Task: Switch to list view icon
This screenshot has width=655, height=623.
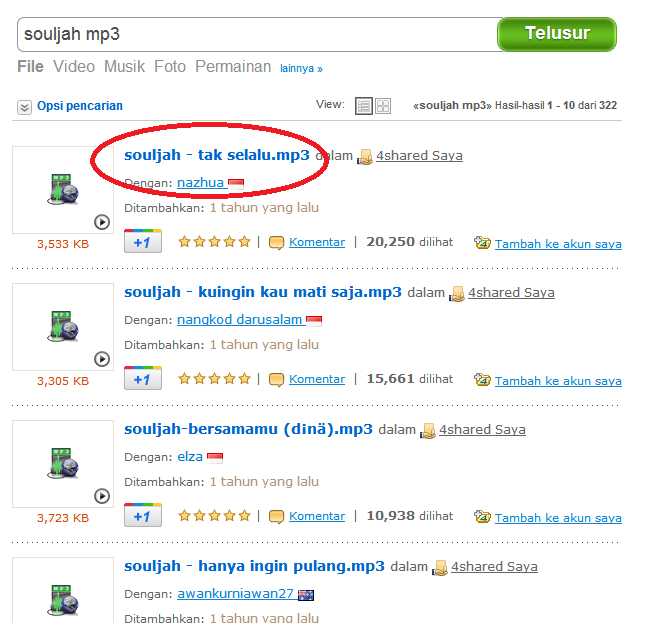Action: [364, 106]
